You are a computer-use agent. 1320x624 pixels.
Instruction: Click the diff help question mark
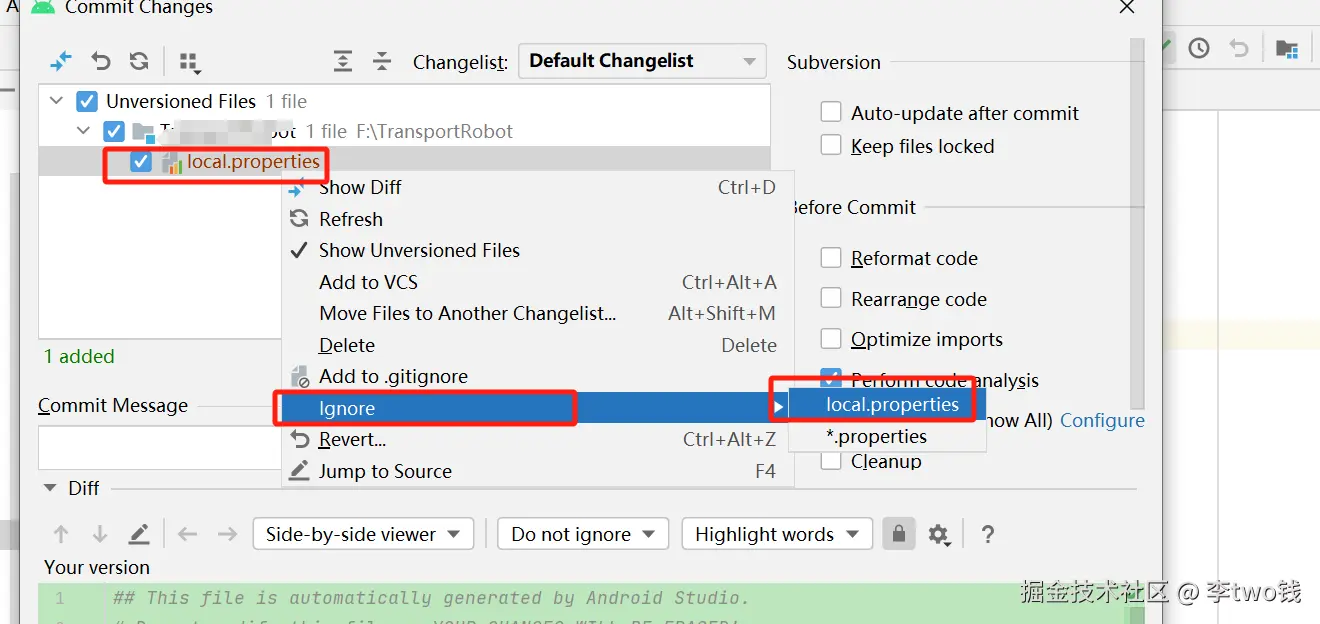(x=988, y=534)
